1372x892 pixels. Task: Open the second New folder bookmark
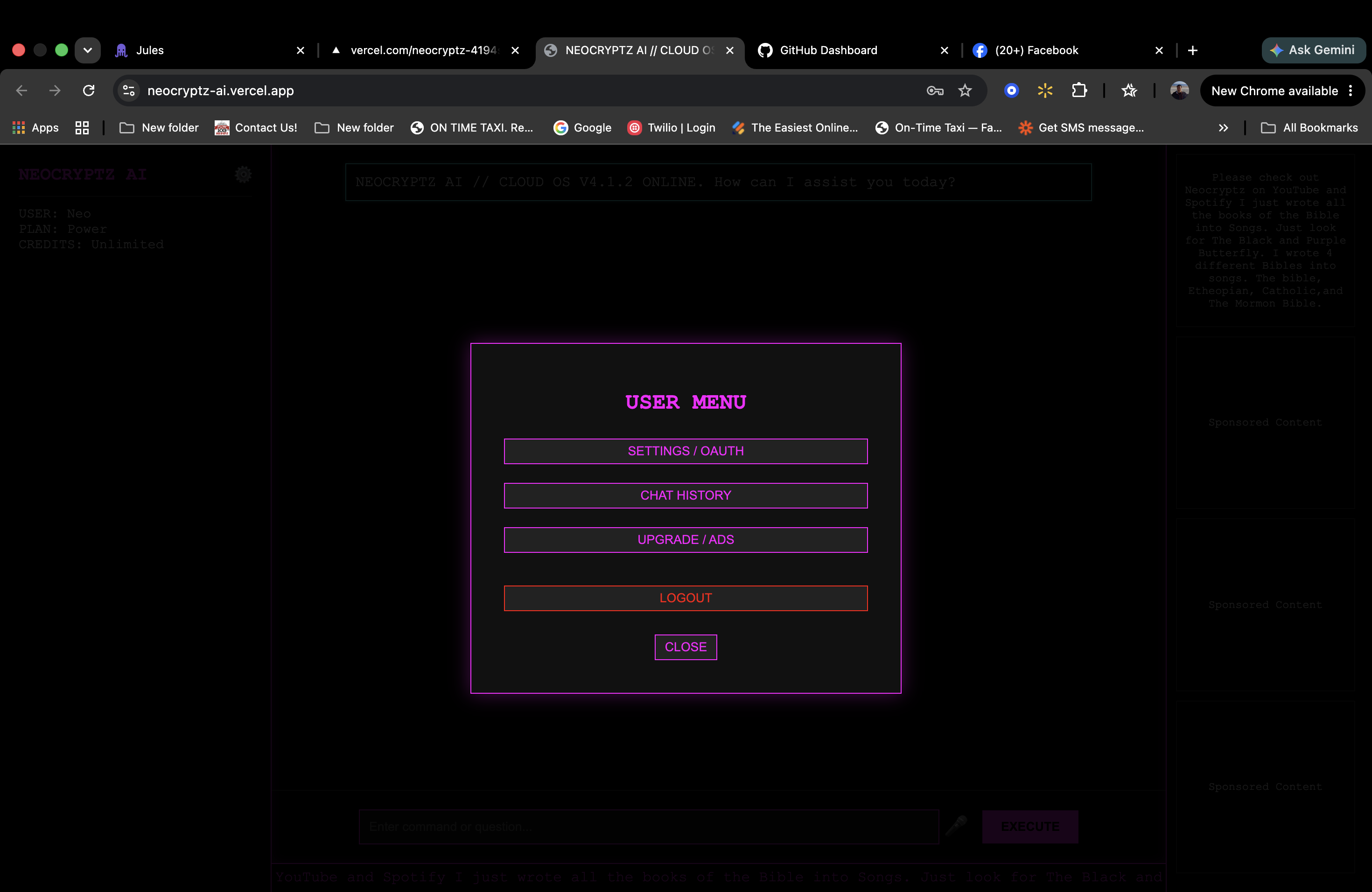354,128
